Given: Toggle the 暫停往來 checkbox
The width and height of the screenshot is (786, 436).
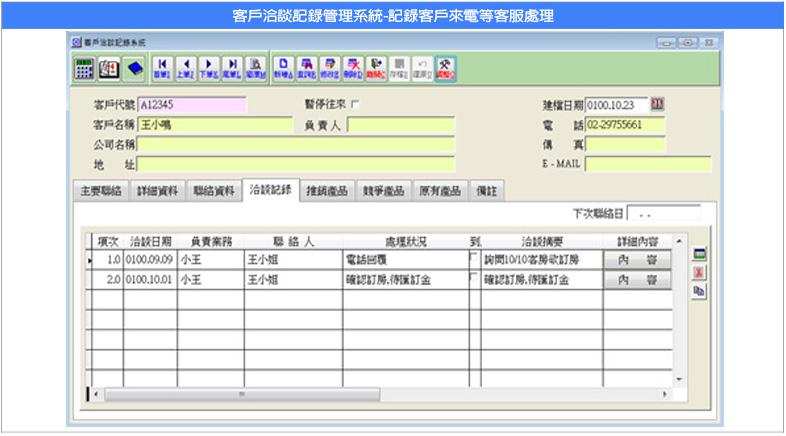Looking at the screenshot, I should pyautogui.click(x=355, y=105).
